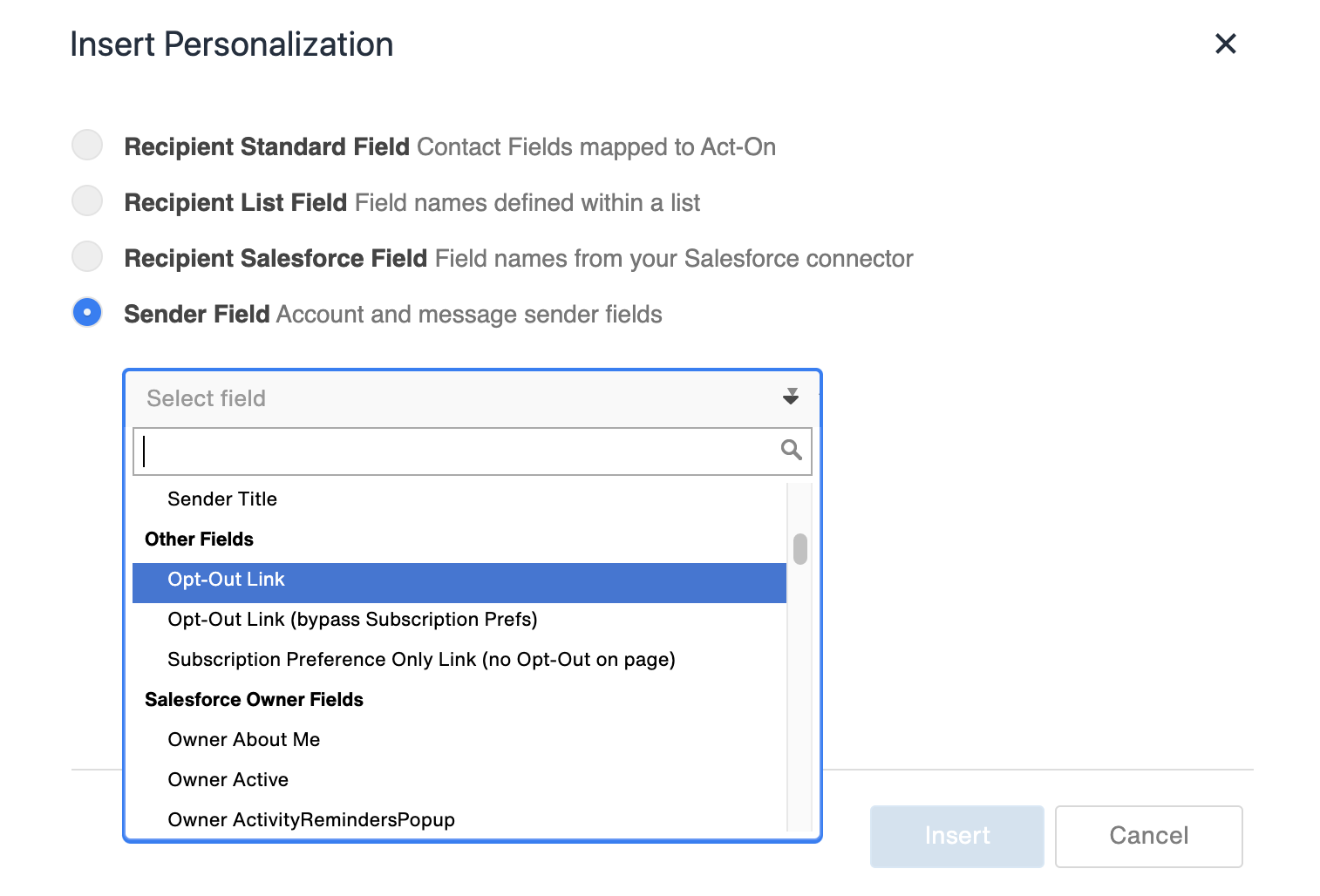1320x896 pixels.
Task: Select the Owner Active field
Action: (228, 779)
